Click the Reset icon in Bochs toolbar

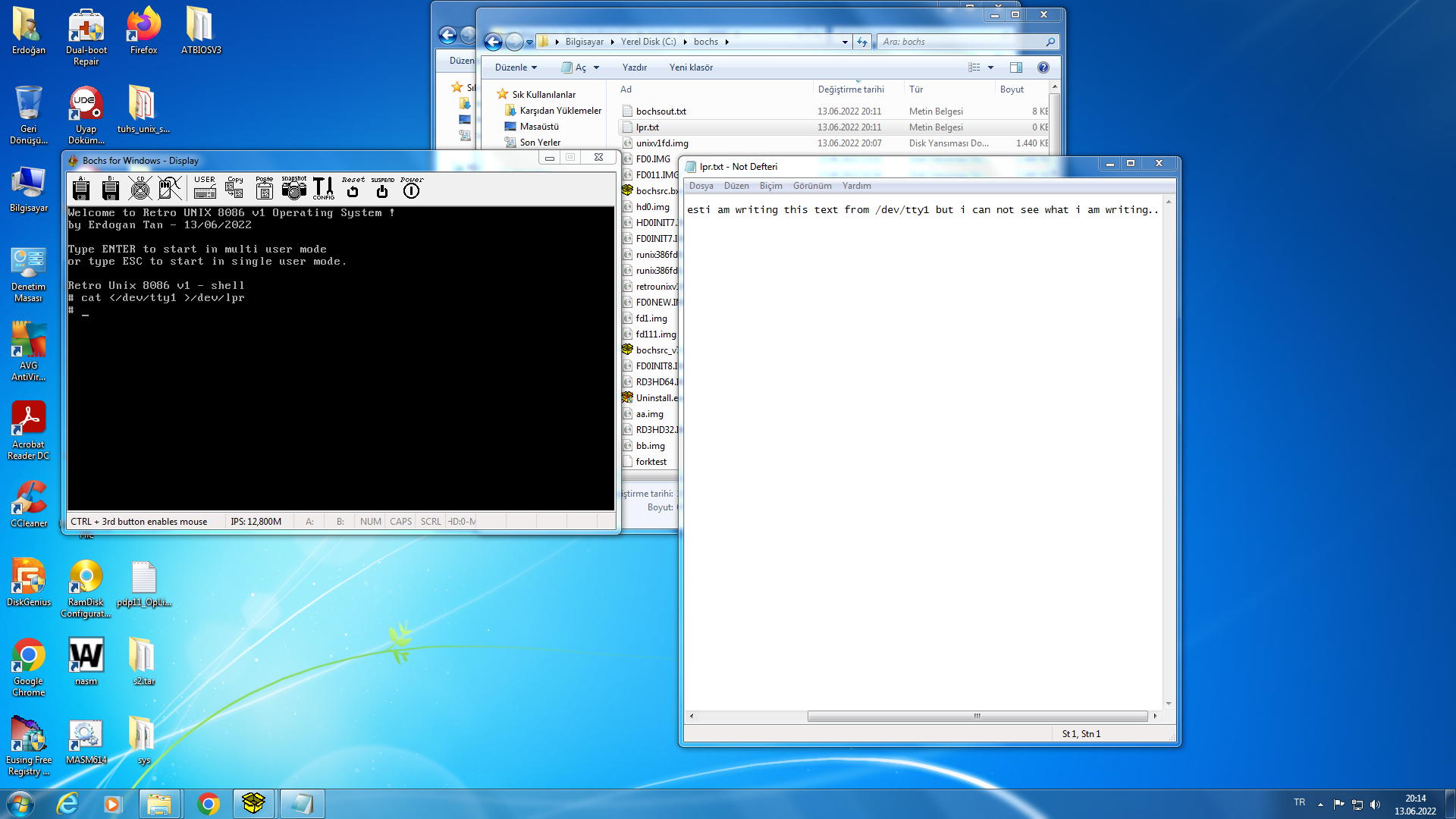pyautogui.click(x=353, y=189)
